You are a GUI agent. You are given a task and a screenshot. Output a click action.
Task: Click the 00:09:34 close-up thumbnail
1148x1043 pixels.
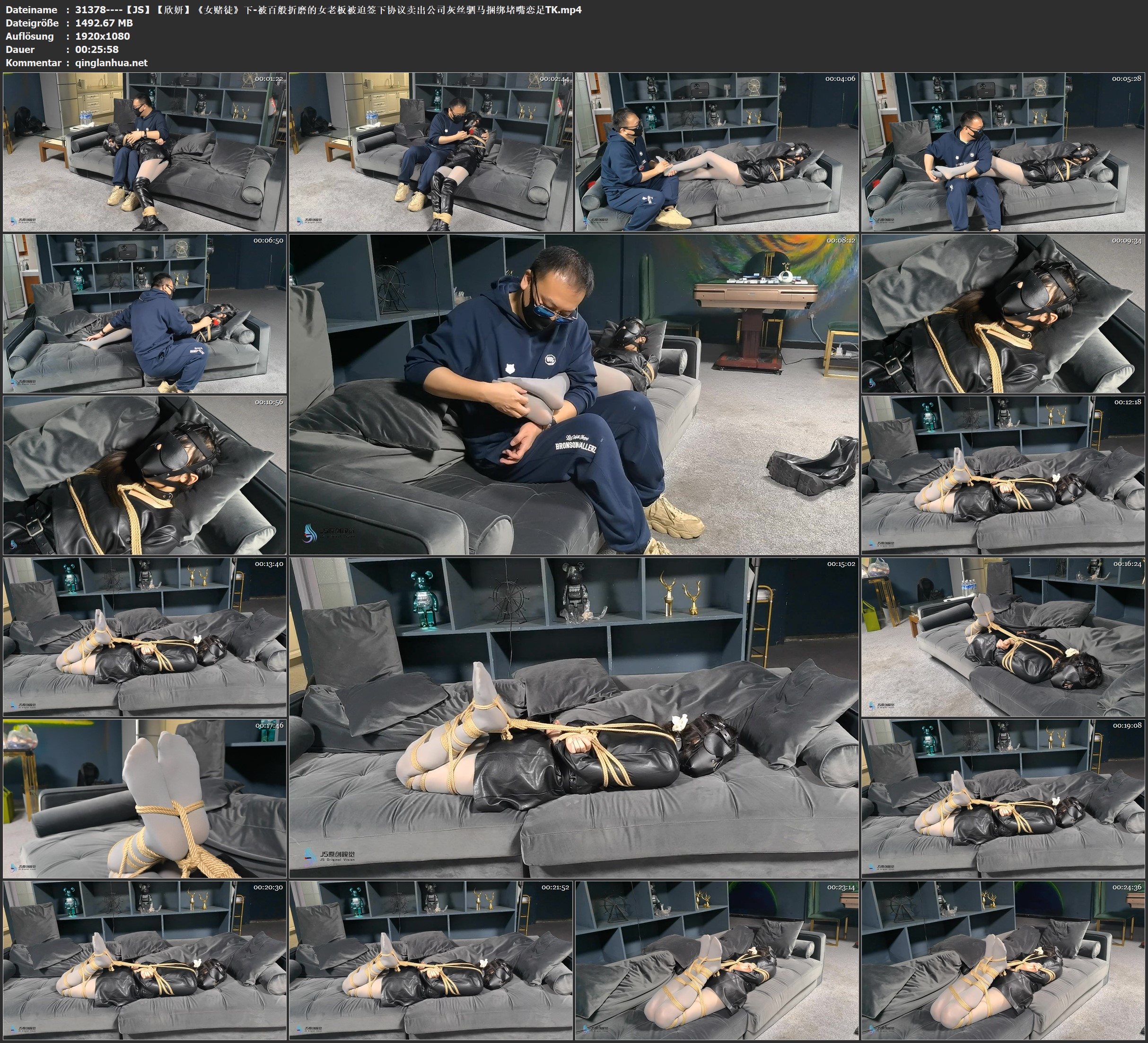pyautogui.click(x=1003, y=313)
